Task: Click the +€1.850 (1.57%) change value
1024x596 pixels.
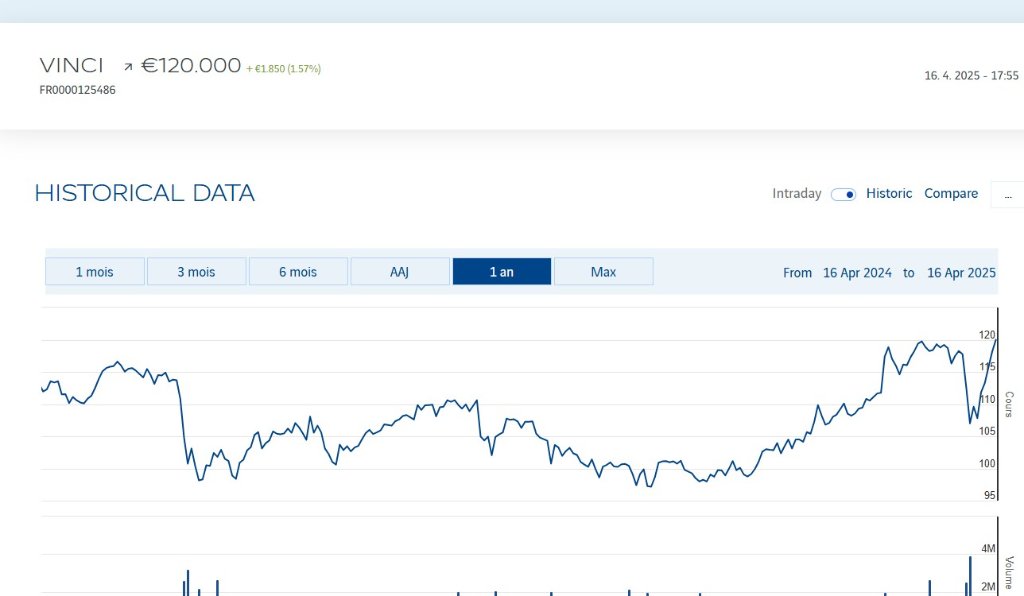Action: pyautogui.click(x=283, y=69)
